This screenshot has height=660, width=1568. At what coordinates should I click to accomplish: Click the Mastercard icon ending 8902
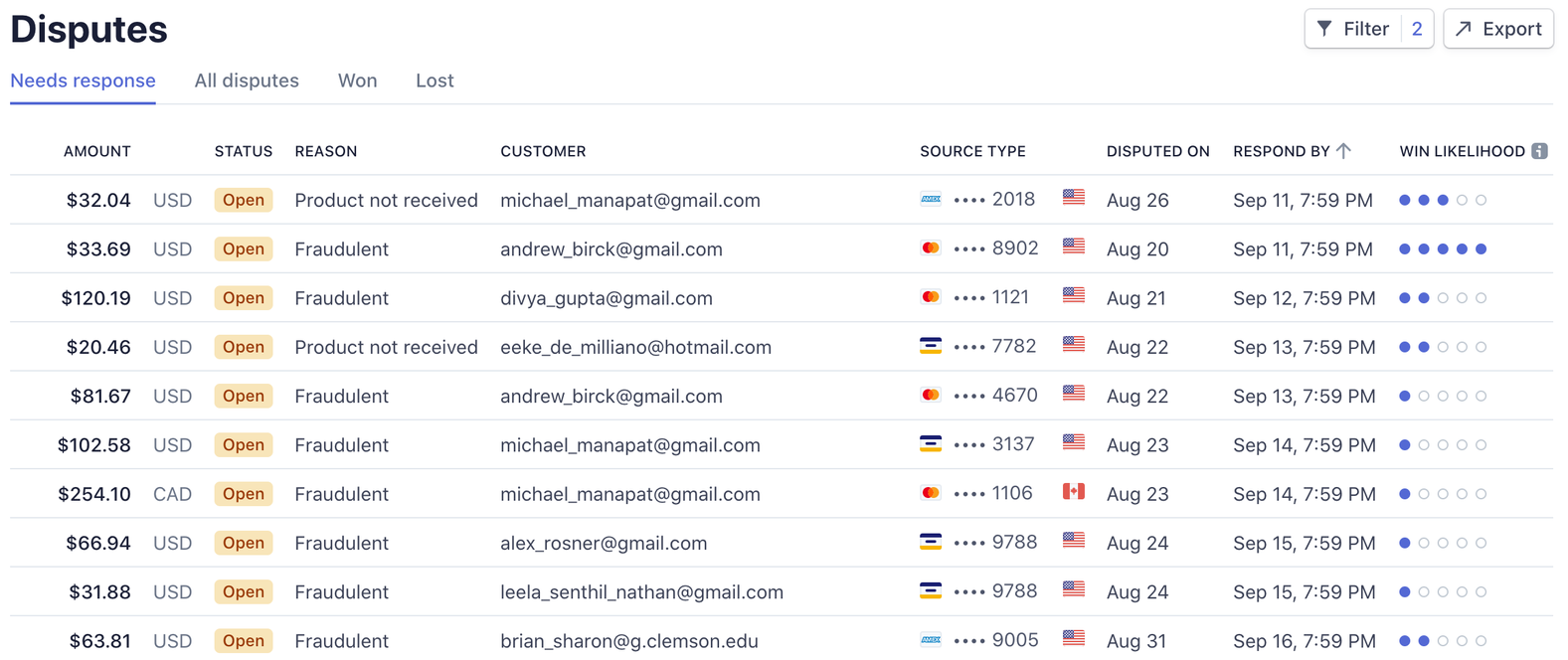point(931,247)
